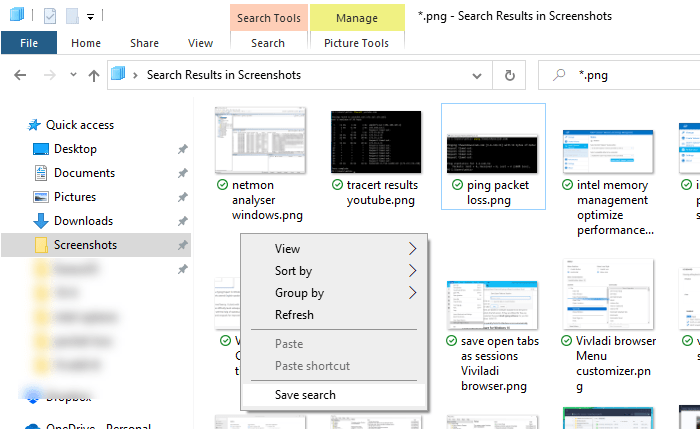The image size is (700, 429).
Task: Open Pictures in the navigation pane
Action: tap(75, 197)
